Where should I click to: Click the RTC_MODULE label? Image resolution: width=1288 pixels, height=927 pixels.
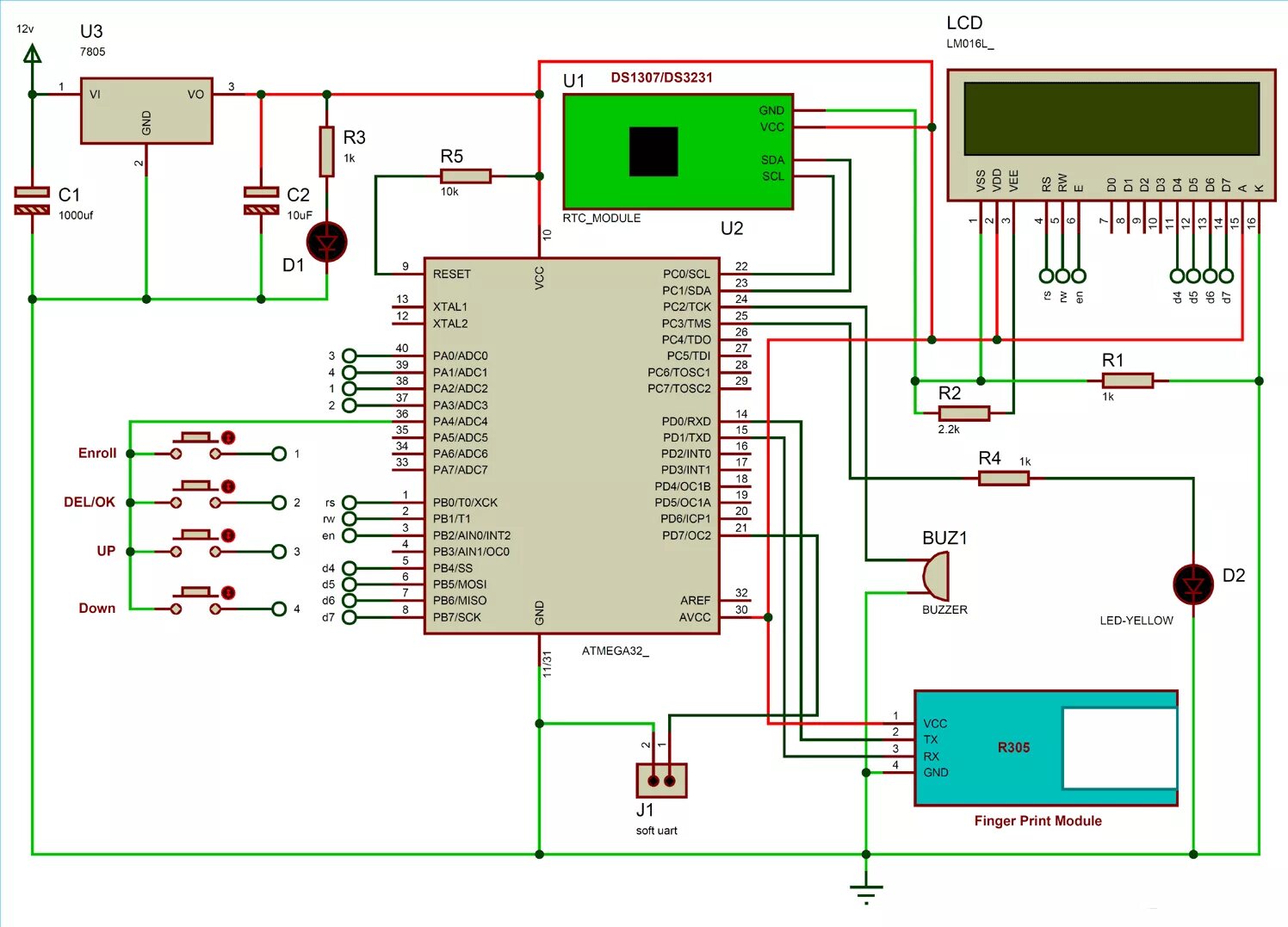tap(601, 218)
